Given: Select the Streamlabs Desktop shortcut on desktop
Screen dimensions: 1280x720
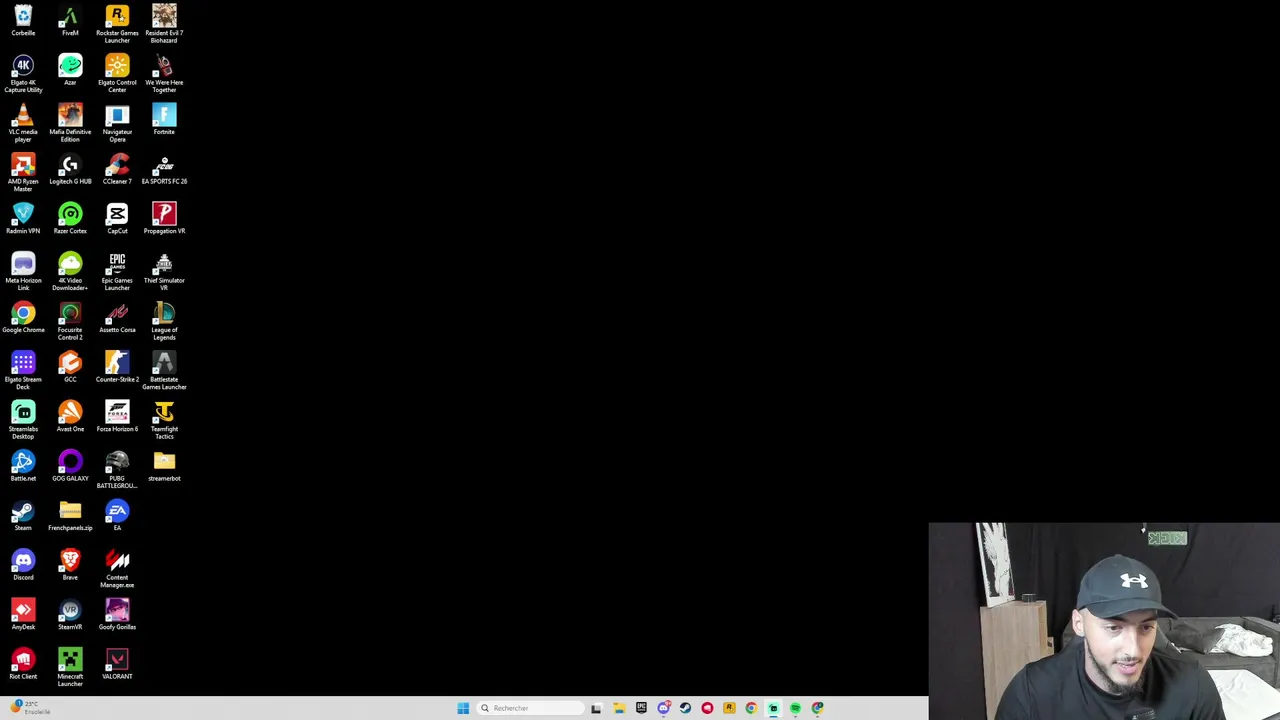Looking at the screenshot, I should [23, 420].
